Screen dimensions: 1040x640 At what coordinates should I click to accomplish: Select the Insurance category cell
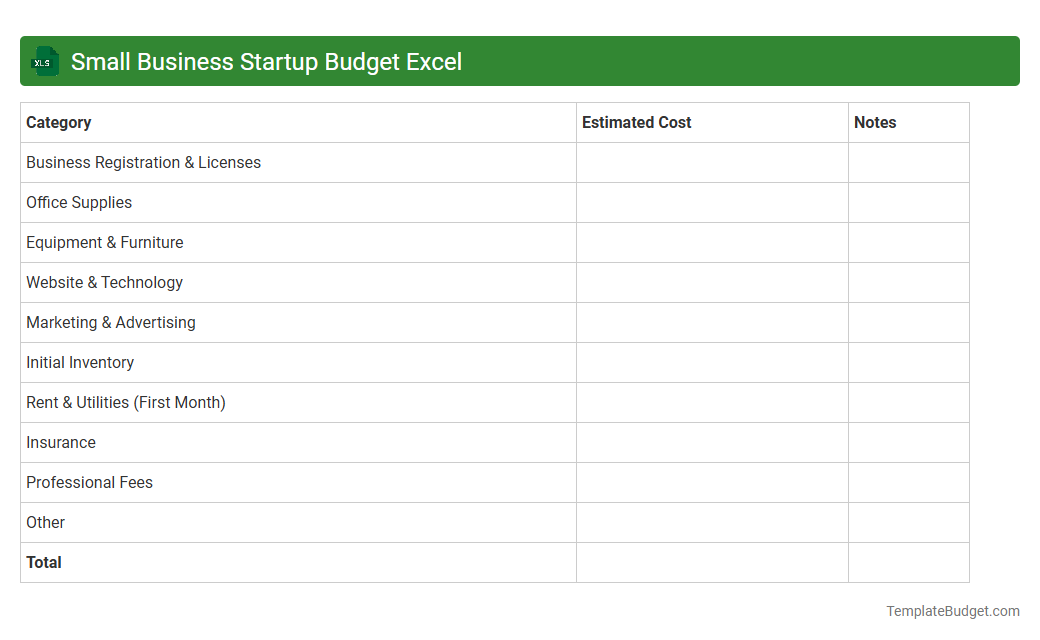(61, 442)
